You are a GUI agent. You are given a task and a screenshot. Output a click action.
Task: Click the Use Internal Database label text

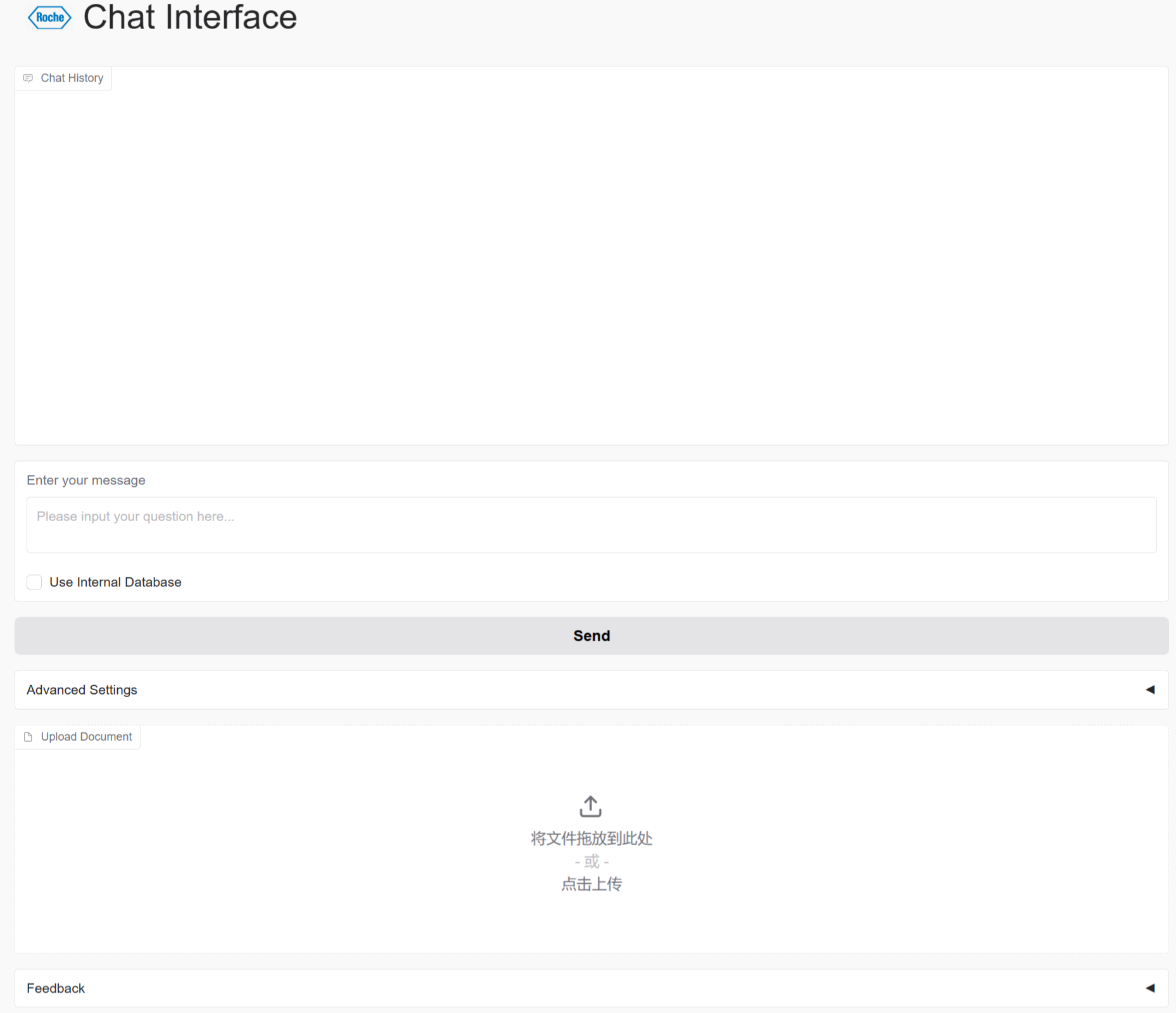115,582
